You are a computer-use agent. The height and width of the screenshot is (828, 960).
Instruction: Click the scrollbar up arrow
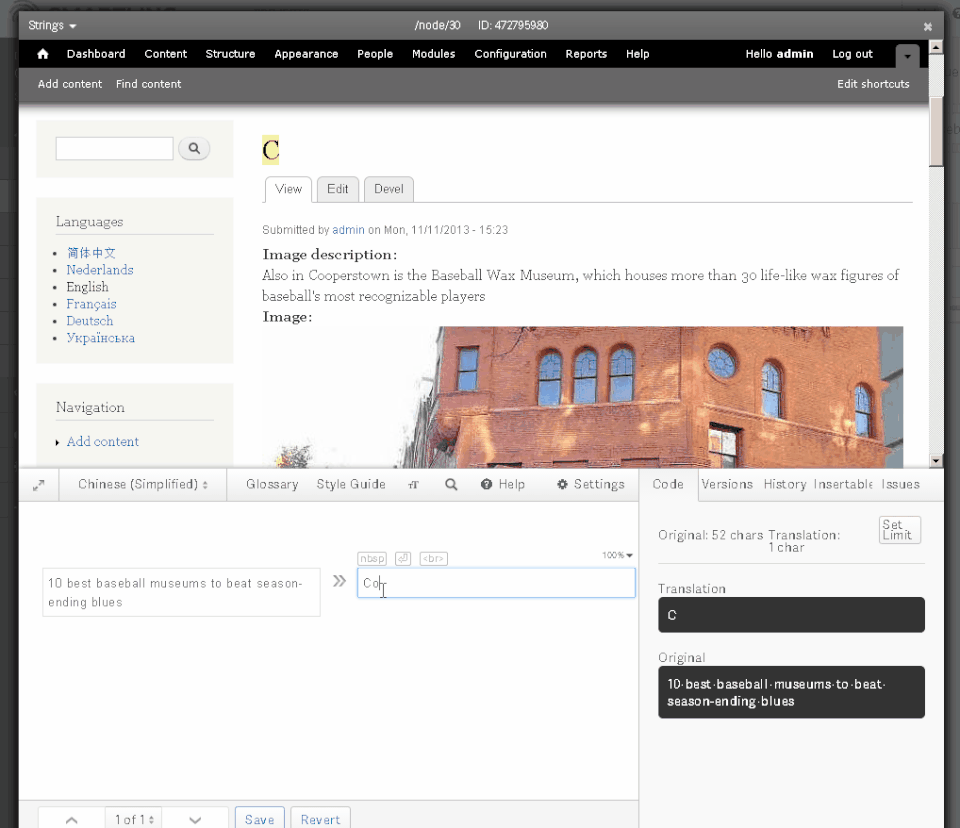click(x=936, y=47)
